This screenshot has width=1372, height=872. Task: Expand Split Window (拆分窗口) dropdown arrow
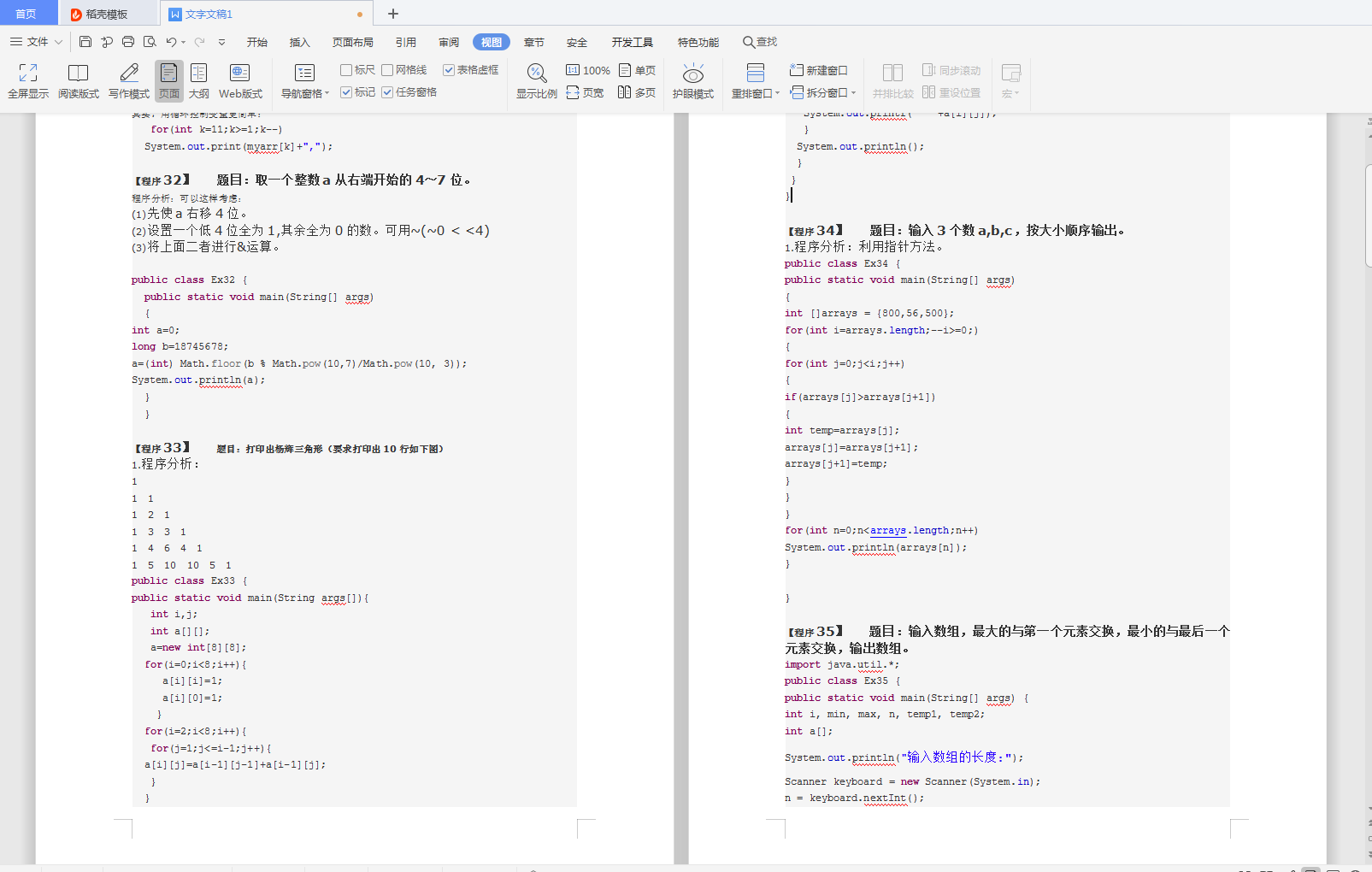(x=853, y=92)
